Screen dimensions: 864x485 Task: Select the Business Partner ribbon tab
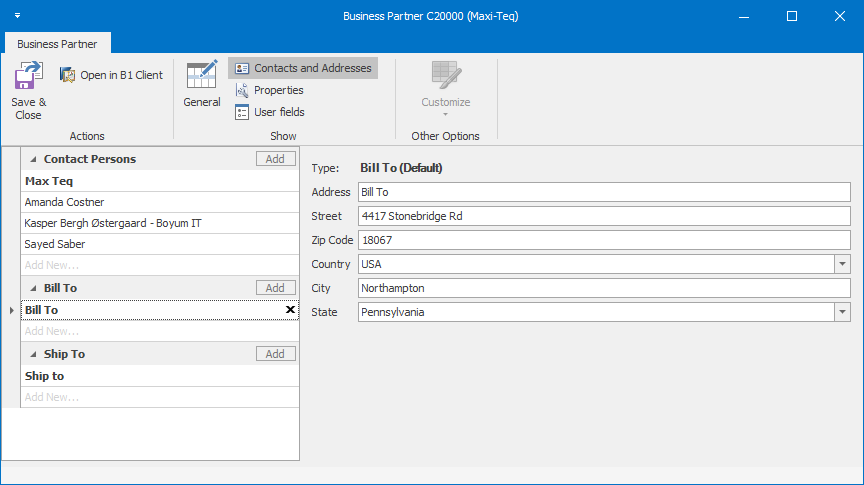[57, 44]
